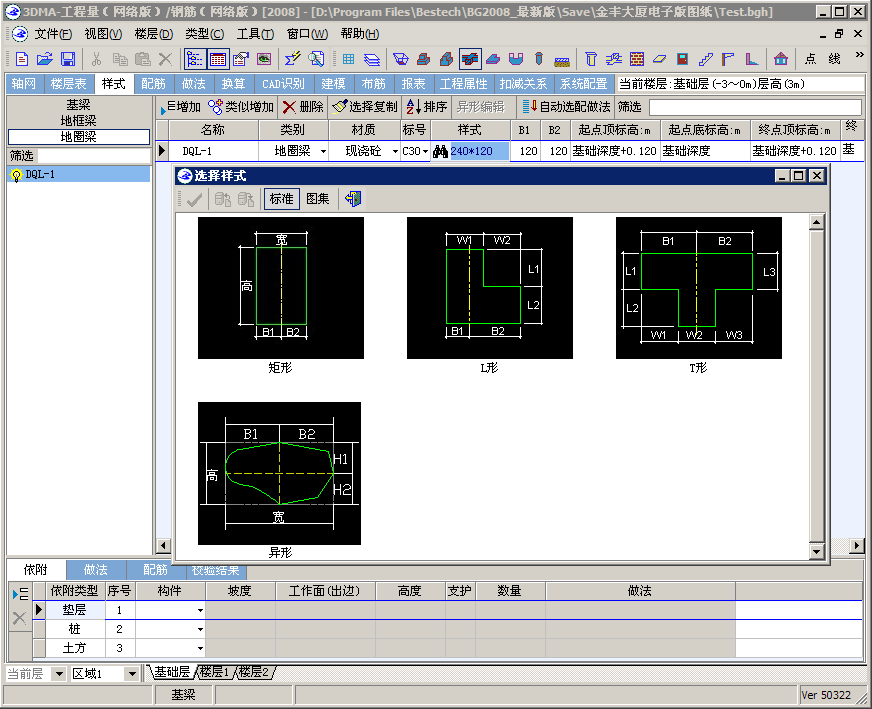Click the red brick wall icon
The height and width of the screenshot is (709, 872).
[637, 59]
